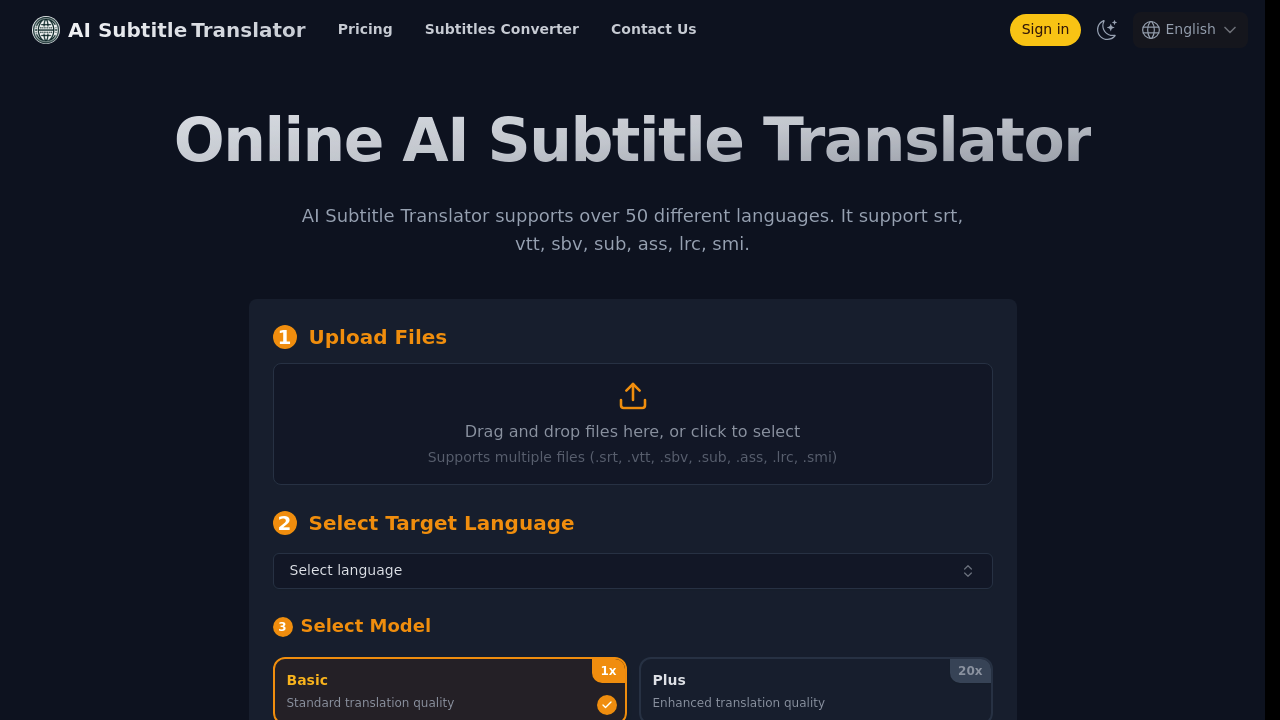Click the globe logo in the header
The image size is (1280, 720).
(x=45, y=29)
